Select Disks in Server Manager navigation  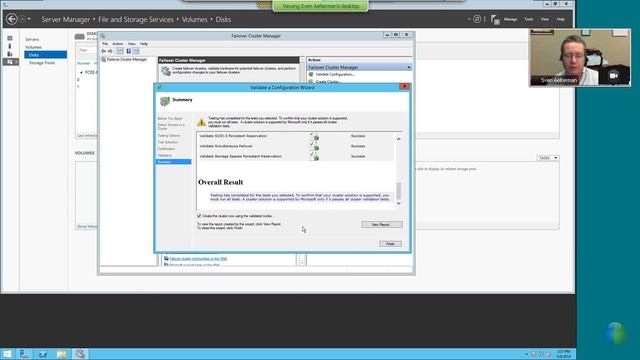(x=45, y=55)
